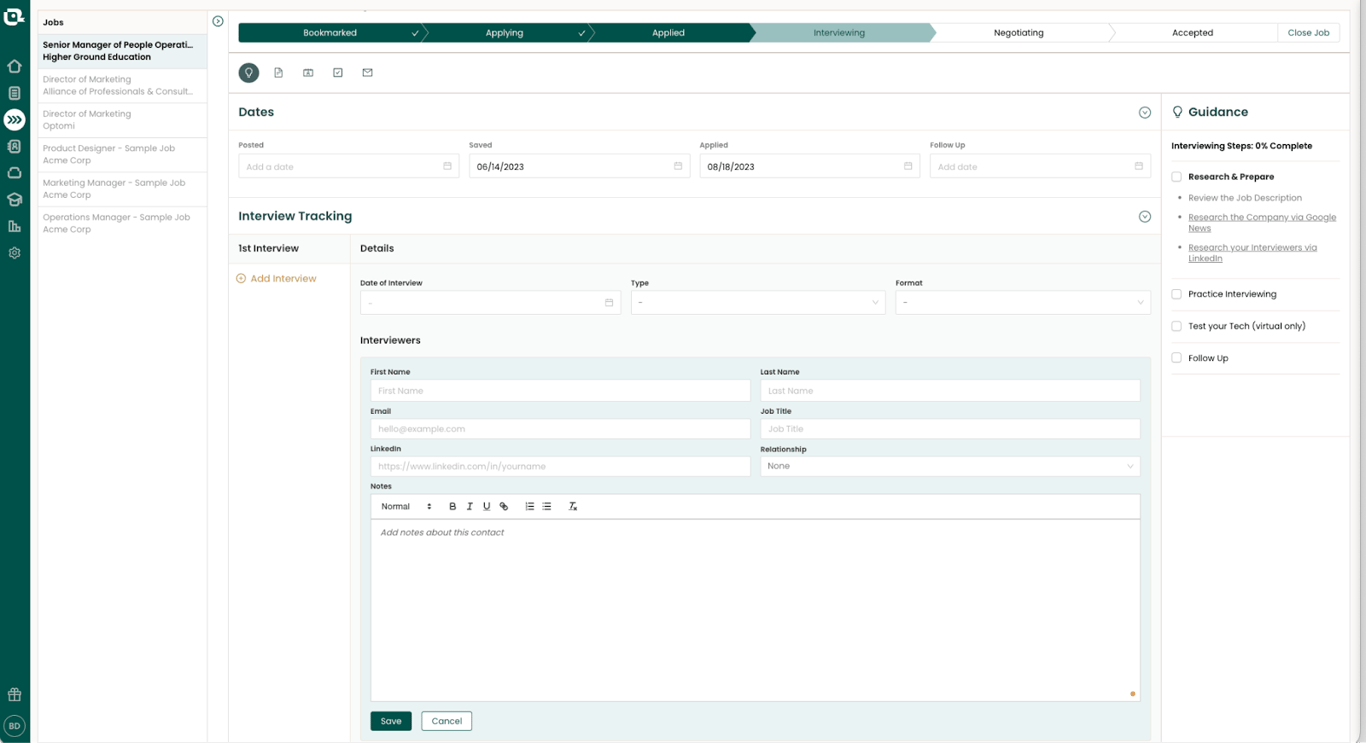Click the app logo in sidebar
The width and height of the screenshot is (1366, 743).
tap(14, 16)
